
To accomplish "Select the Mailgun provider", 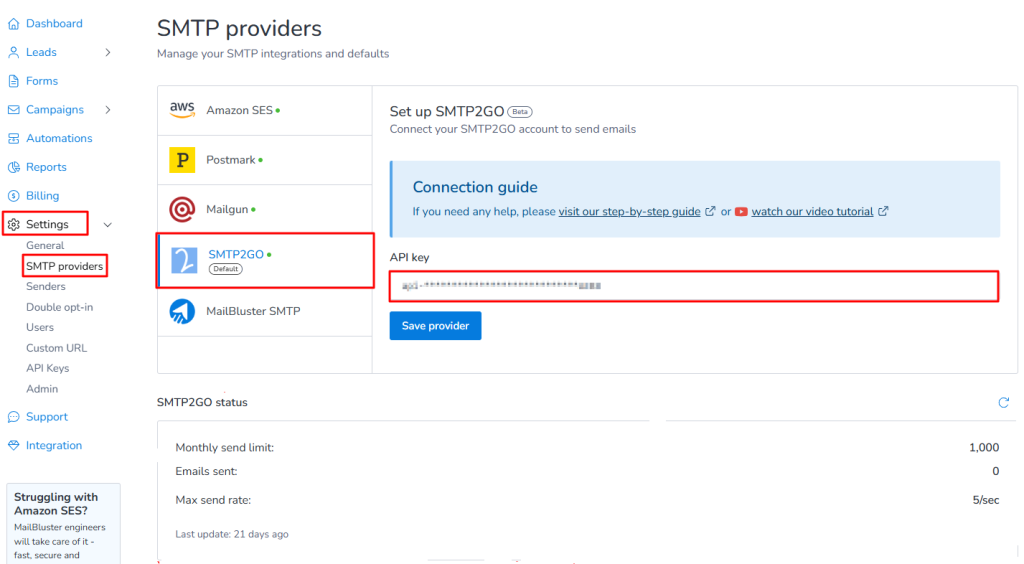I will 264,210.
